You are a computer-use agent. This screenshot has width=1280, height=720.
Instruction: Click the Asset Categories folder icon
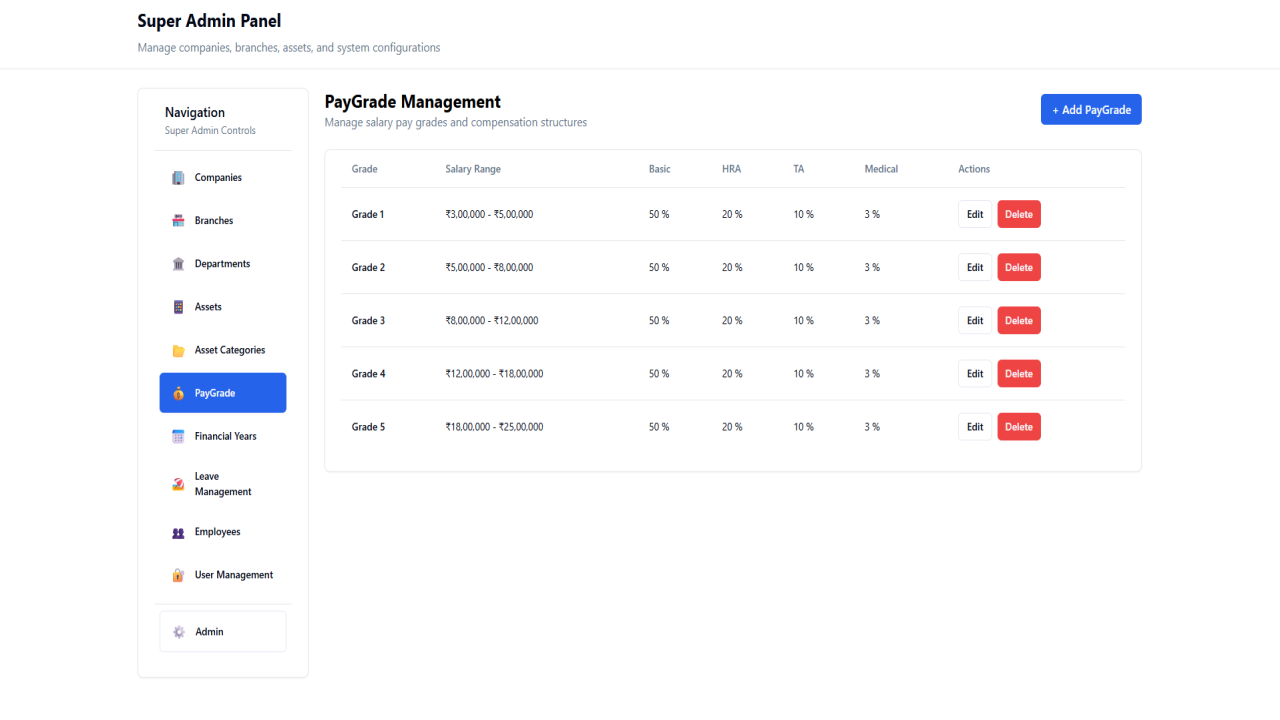[x=178, y=350]
